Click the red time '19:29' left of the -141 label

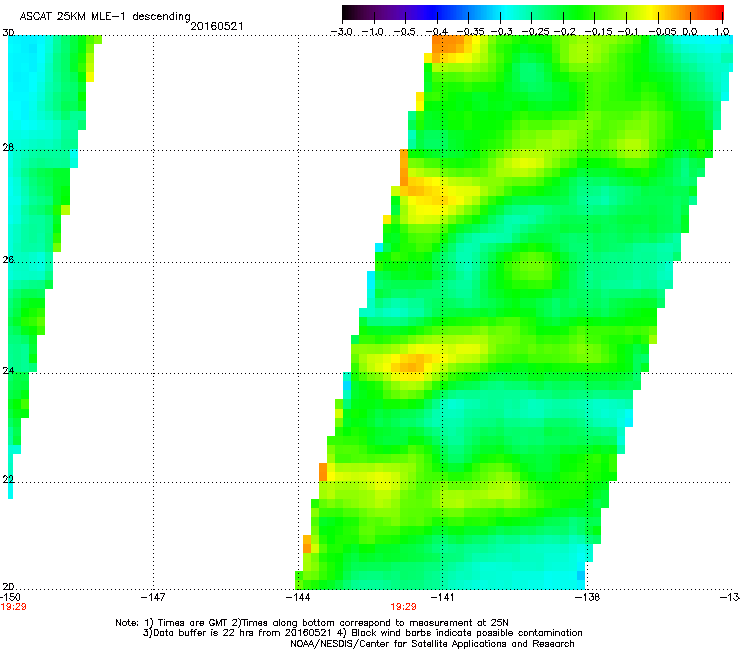(404, 607)
